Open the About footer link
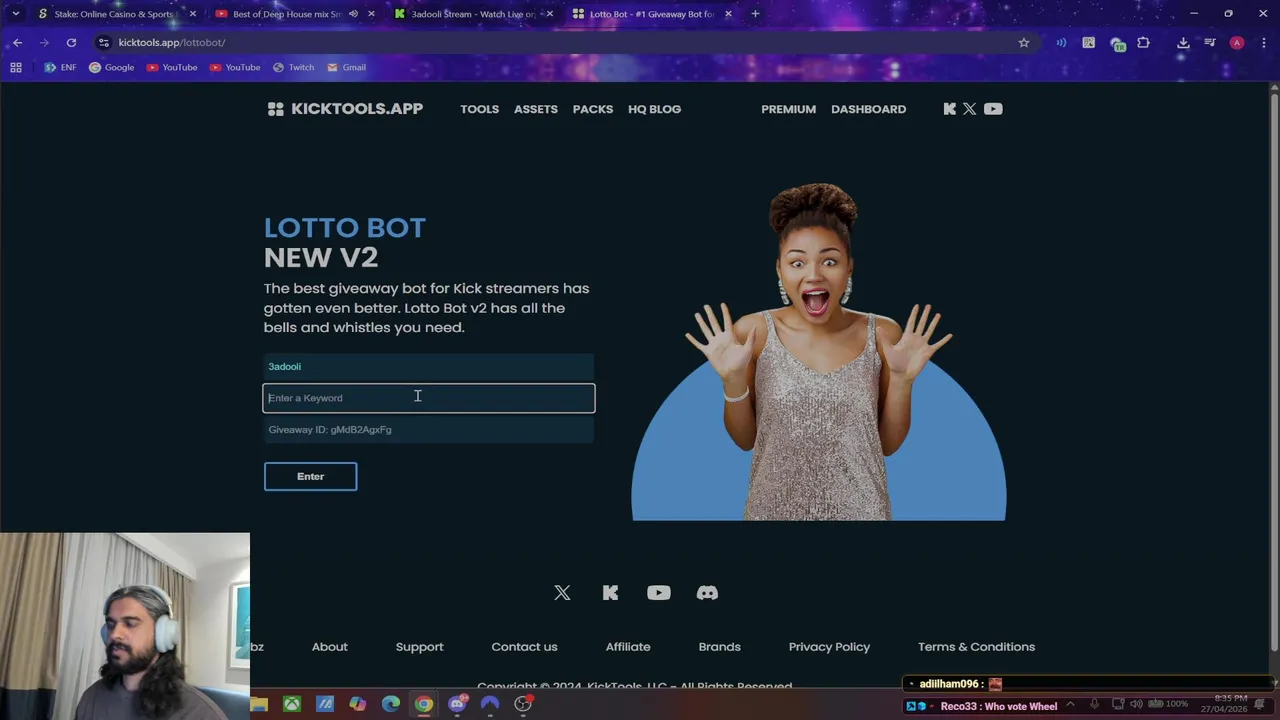Screen dimensions: 1280x720 pos(329,647)
